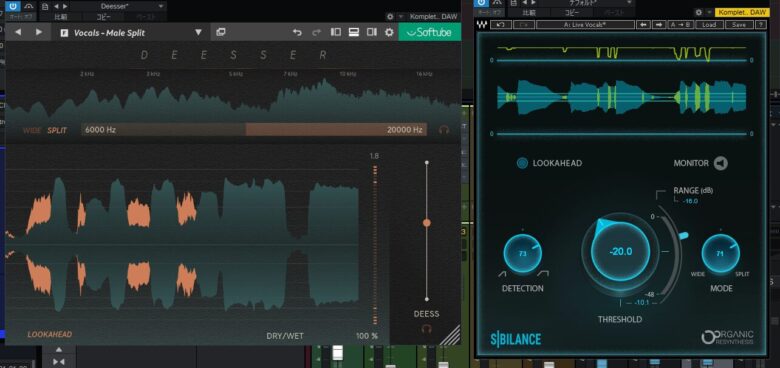Click the preset copy/compare windows icon in Softube
The height and width of the screenshot is (368, 780).
(x=221, y=32)
